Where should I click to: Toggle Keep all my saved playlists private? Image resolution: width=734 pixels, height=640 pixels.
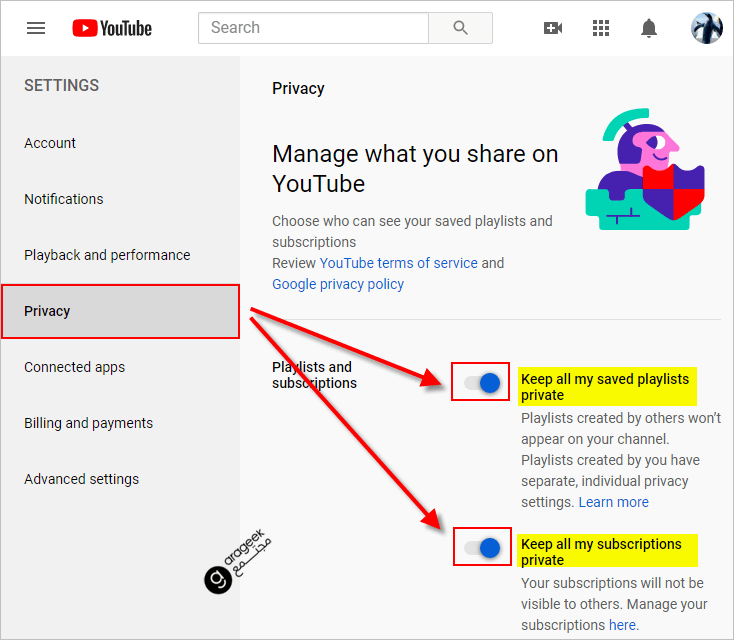click(x=481, y=383)
